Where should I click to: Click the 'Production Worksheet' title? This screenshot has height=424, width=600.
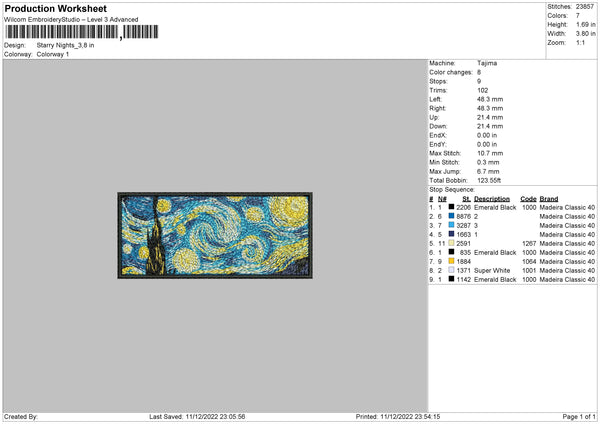point(55,9)
